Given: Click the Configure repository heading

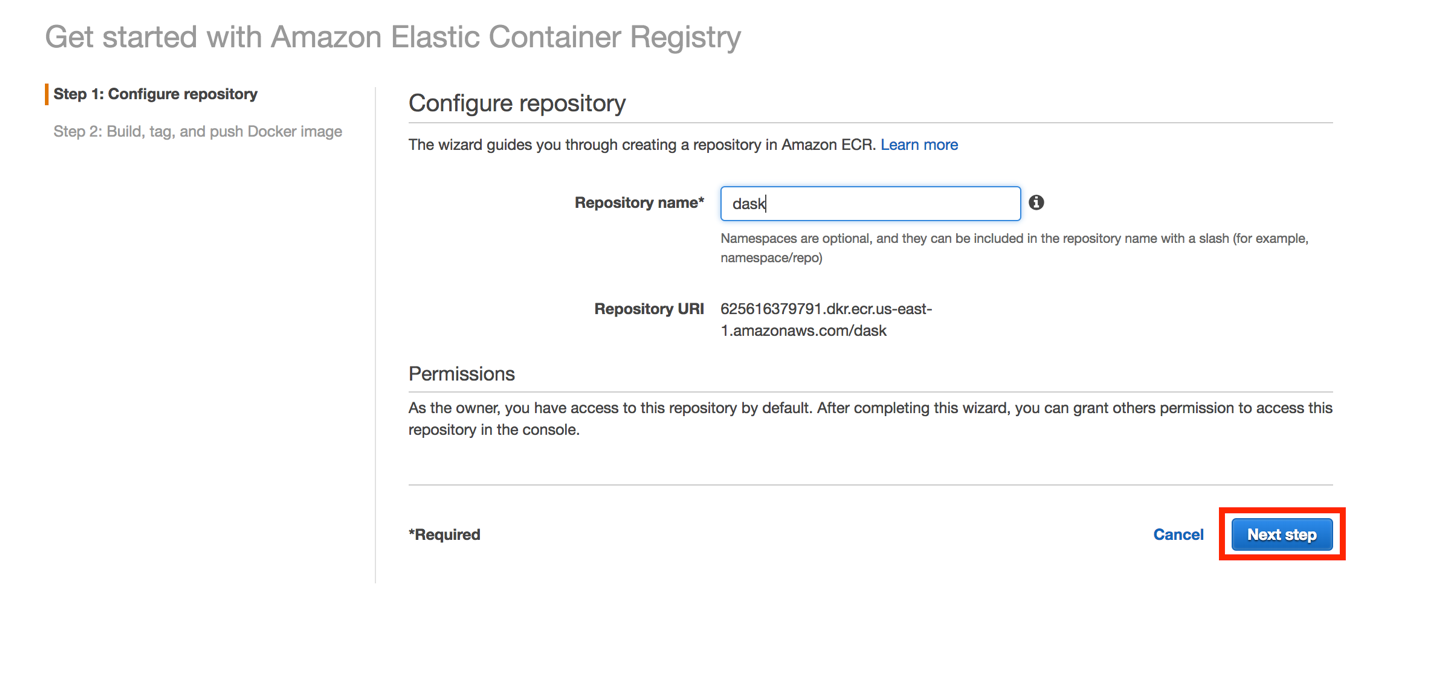Looking at the screenshot, I should (x=517, y=103).
